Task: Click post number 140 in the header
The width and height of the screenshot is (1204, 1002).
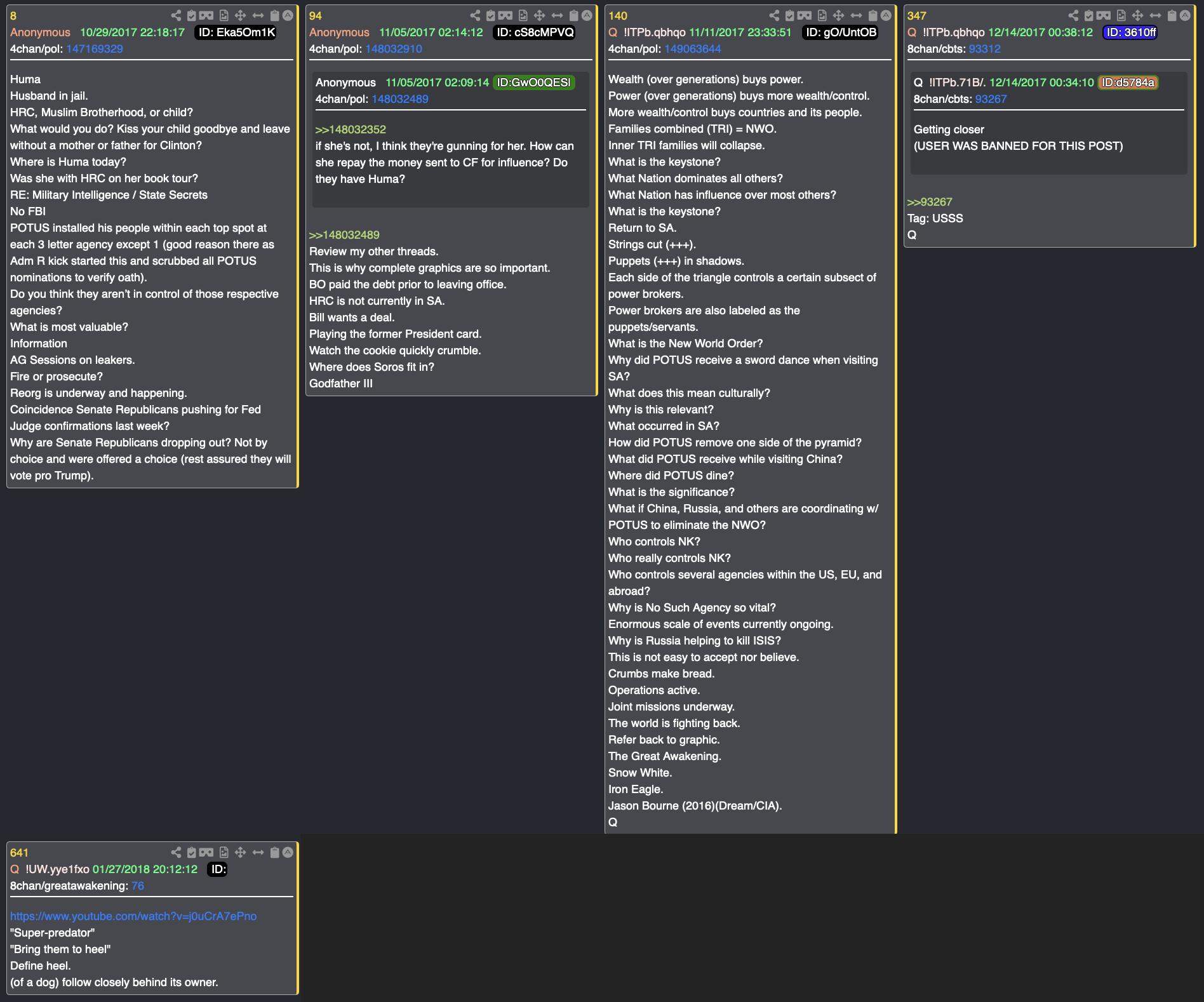Action: pyautogui.click(x=617, y=16)
